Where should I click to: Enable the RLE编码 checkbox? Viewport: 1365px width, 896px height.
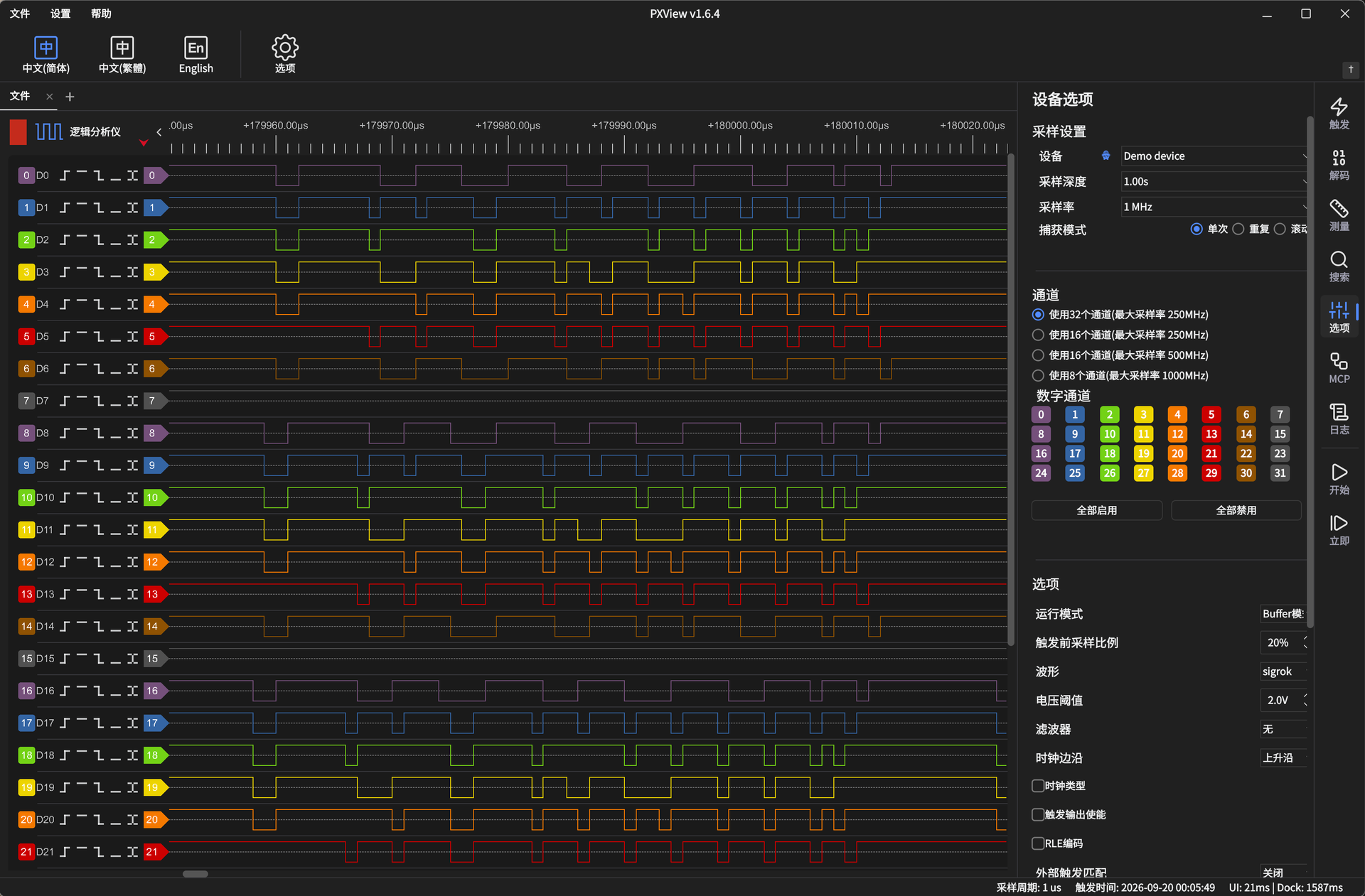(x=1038, y=843)
